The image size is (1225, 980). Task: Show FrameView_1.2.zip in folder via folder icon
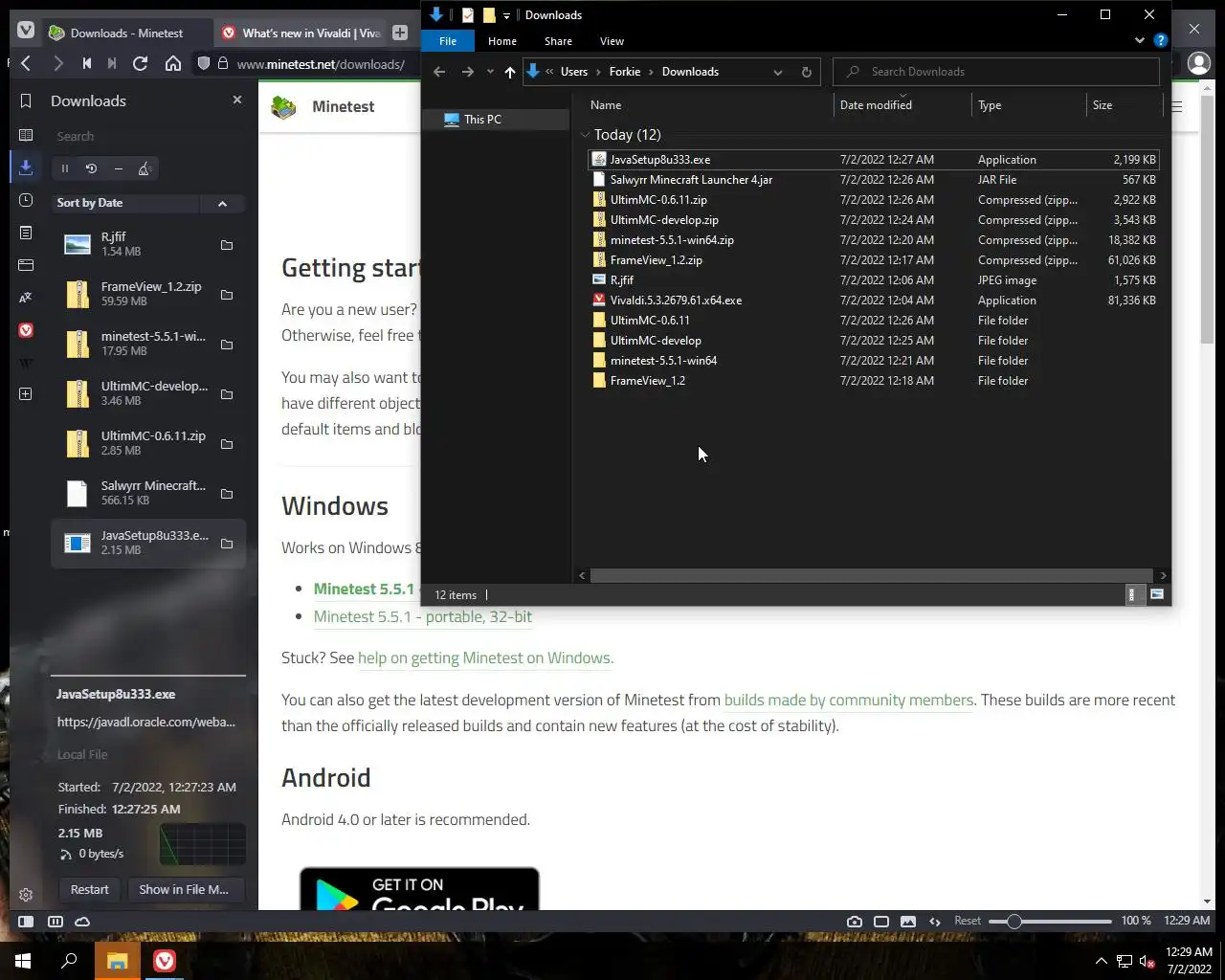pyautogui.click(x=227, y=295)
